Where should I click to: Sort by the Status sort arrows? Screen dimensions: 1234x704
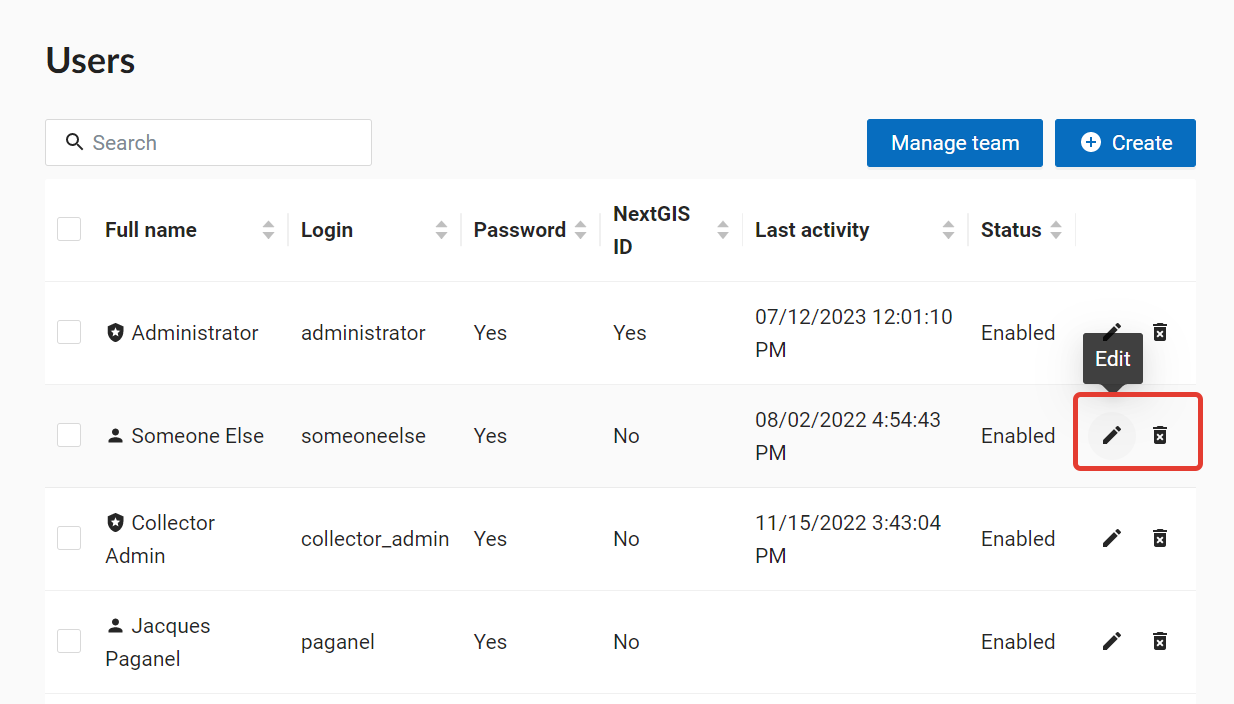[x=1055, y=230]
